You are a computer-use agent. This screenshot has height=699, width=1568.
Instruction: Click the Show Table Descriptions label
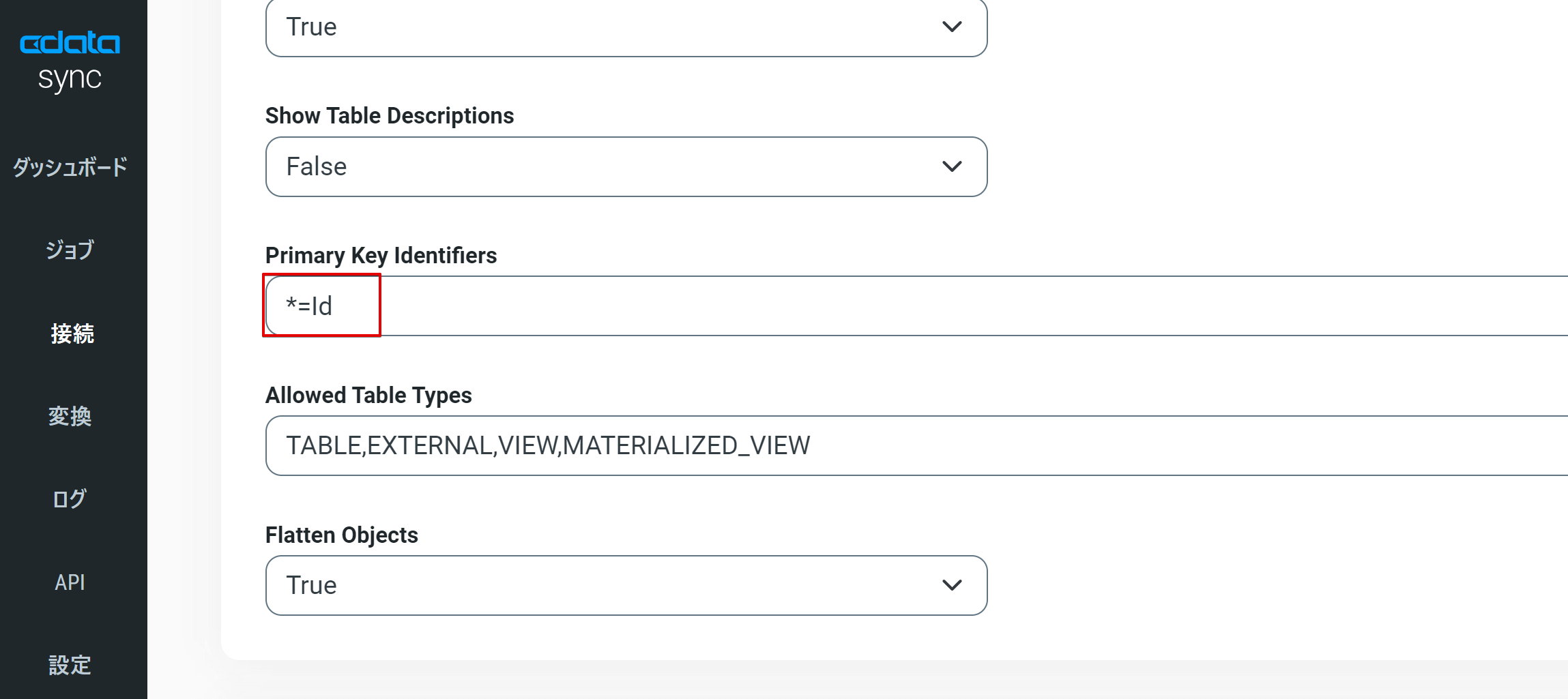(x=389, y=116)
